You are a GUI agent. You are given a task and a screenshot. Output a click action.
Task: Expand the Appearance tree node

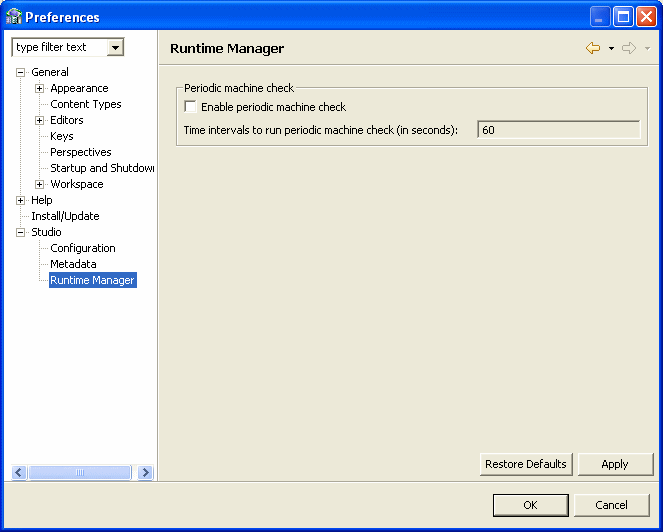point(40,88)
